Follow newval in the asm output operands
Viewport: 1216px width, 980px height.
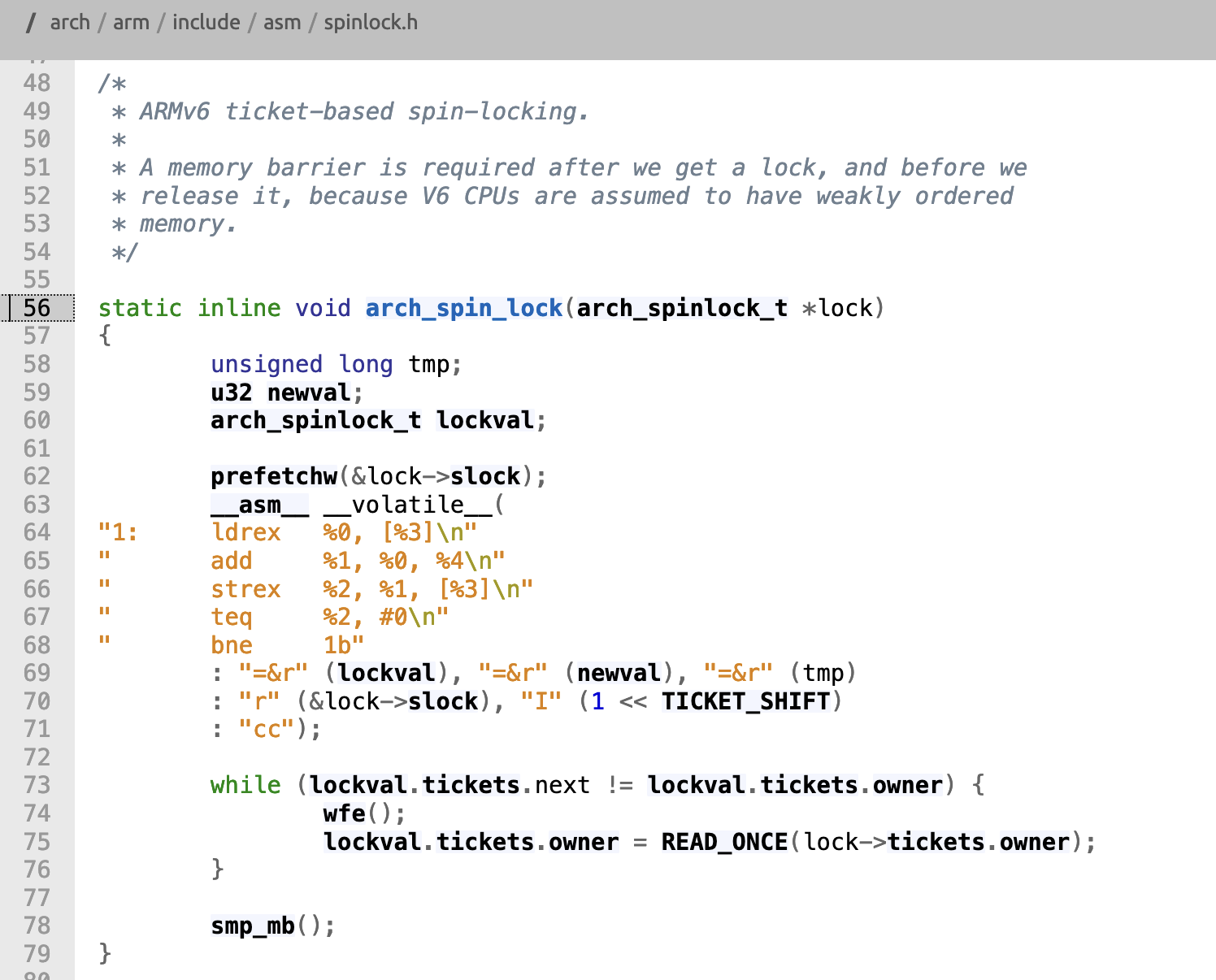click(x=619, y=673)
